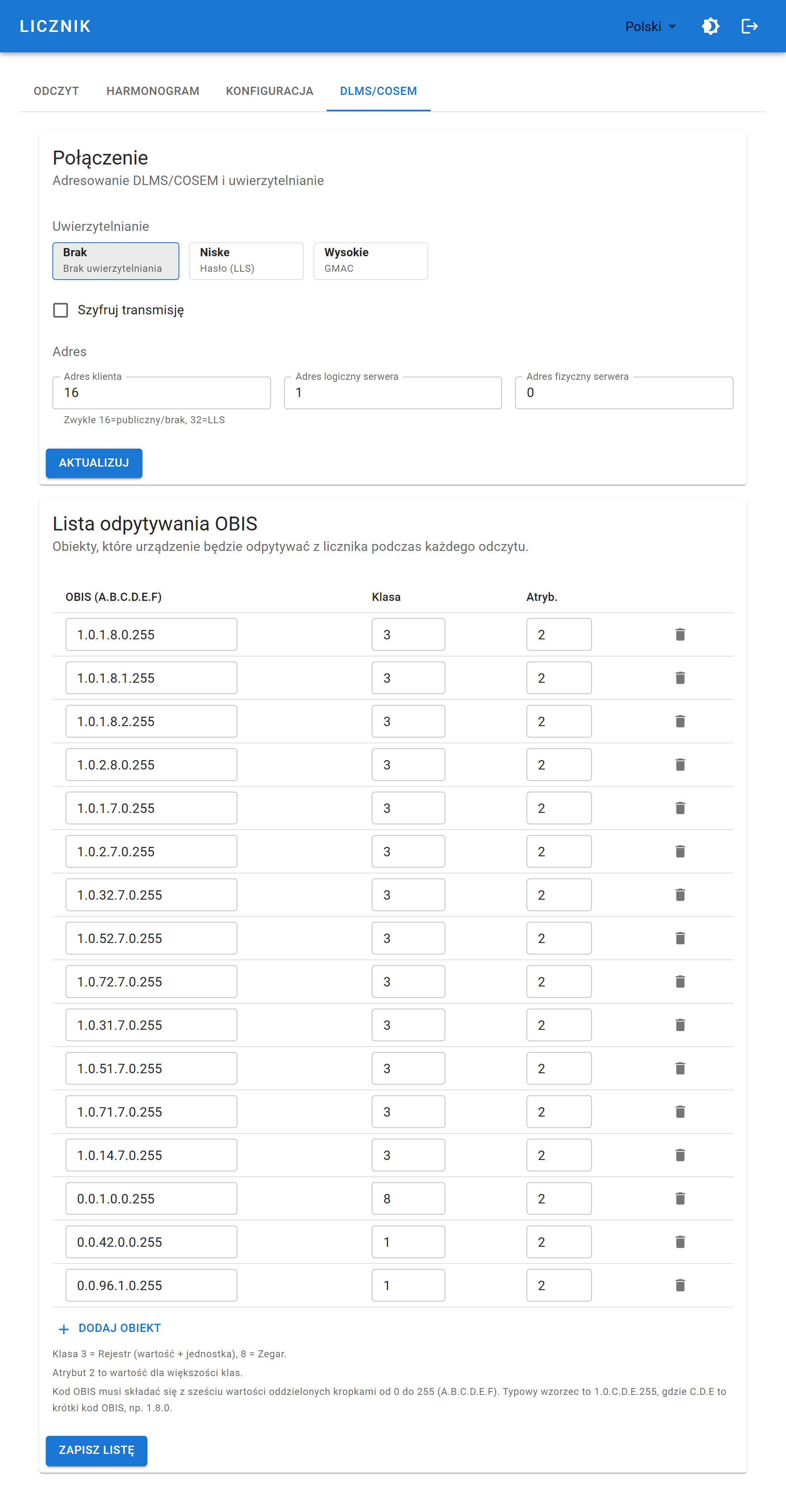Switch to the ODCZYT tab
Screen dimensions: 786x1512
[x=56, y=91]
